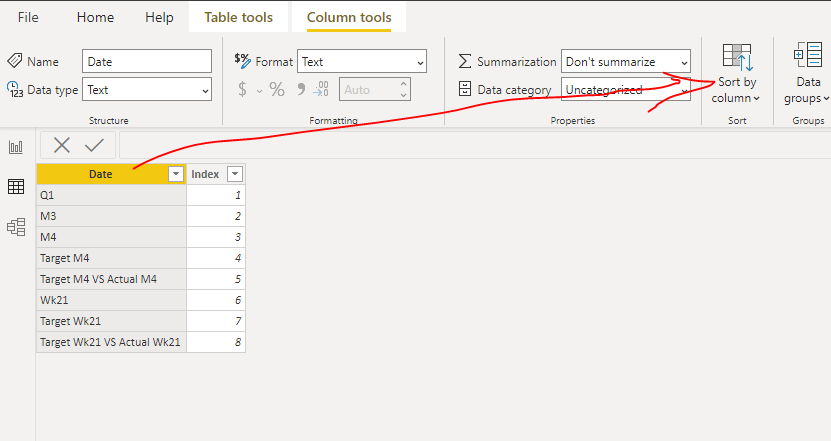Image resolution: width=831 pixels, height=441 pixels.
Task: Apply percentage format icon
Action: coord(277,89)
